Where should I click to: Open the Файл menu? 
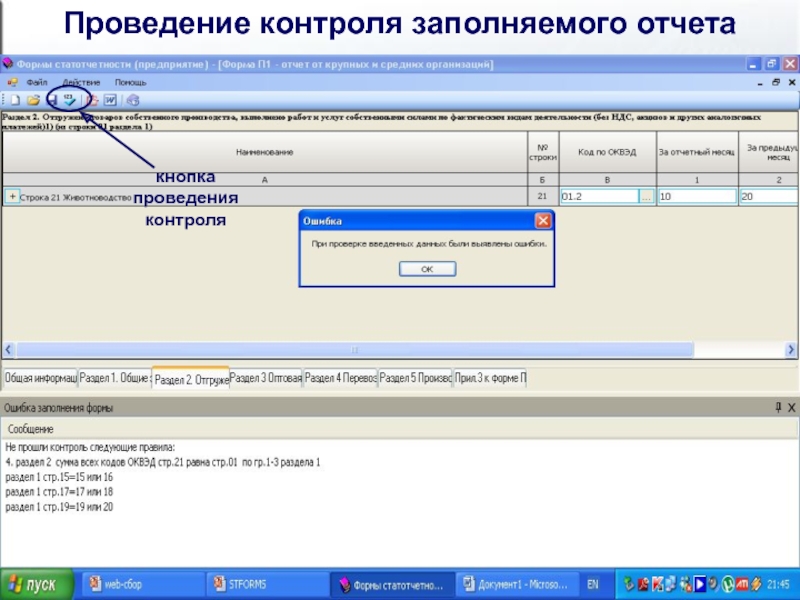point(37,82)
